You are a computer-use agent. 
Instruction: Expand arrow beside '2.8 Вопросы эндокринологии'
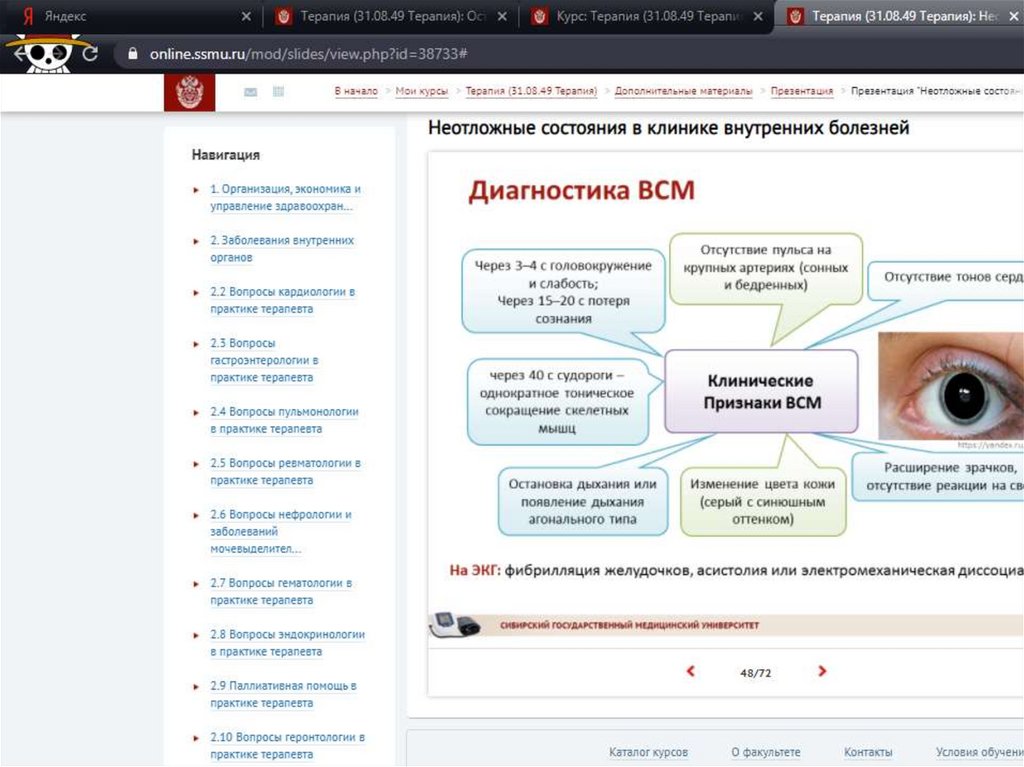pos(196,635)
